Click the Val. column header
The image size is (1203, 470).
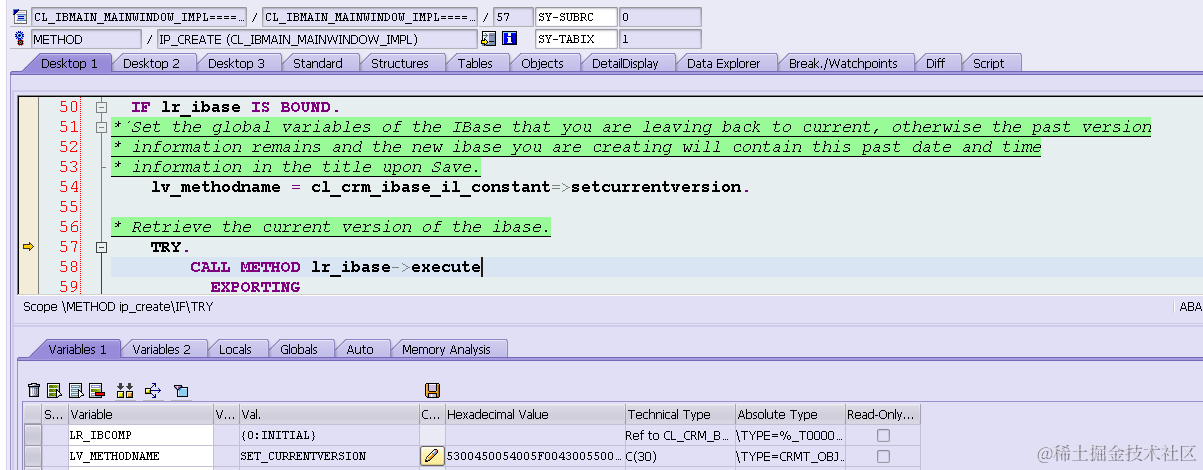pyautogui.click(x=328, y=414)
